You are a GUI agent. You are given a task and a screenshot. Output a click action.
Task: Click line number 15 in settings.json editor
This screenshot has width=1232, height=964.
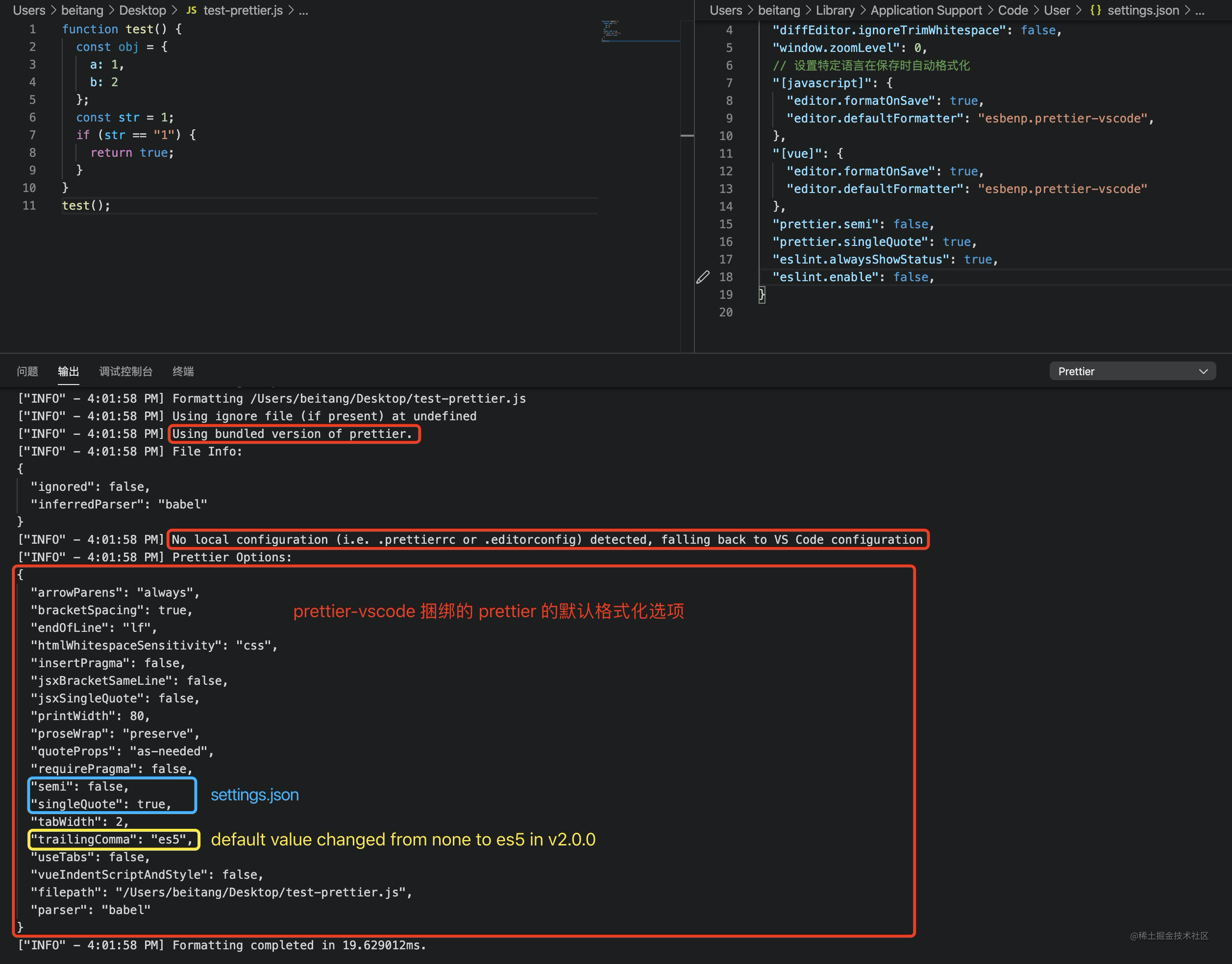pyautogui.click(x=726, y=223)
